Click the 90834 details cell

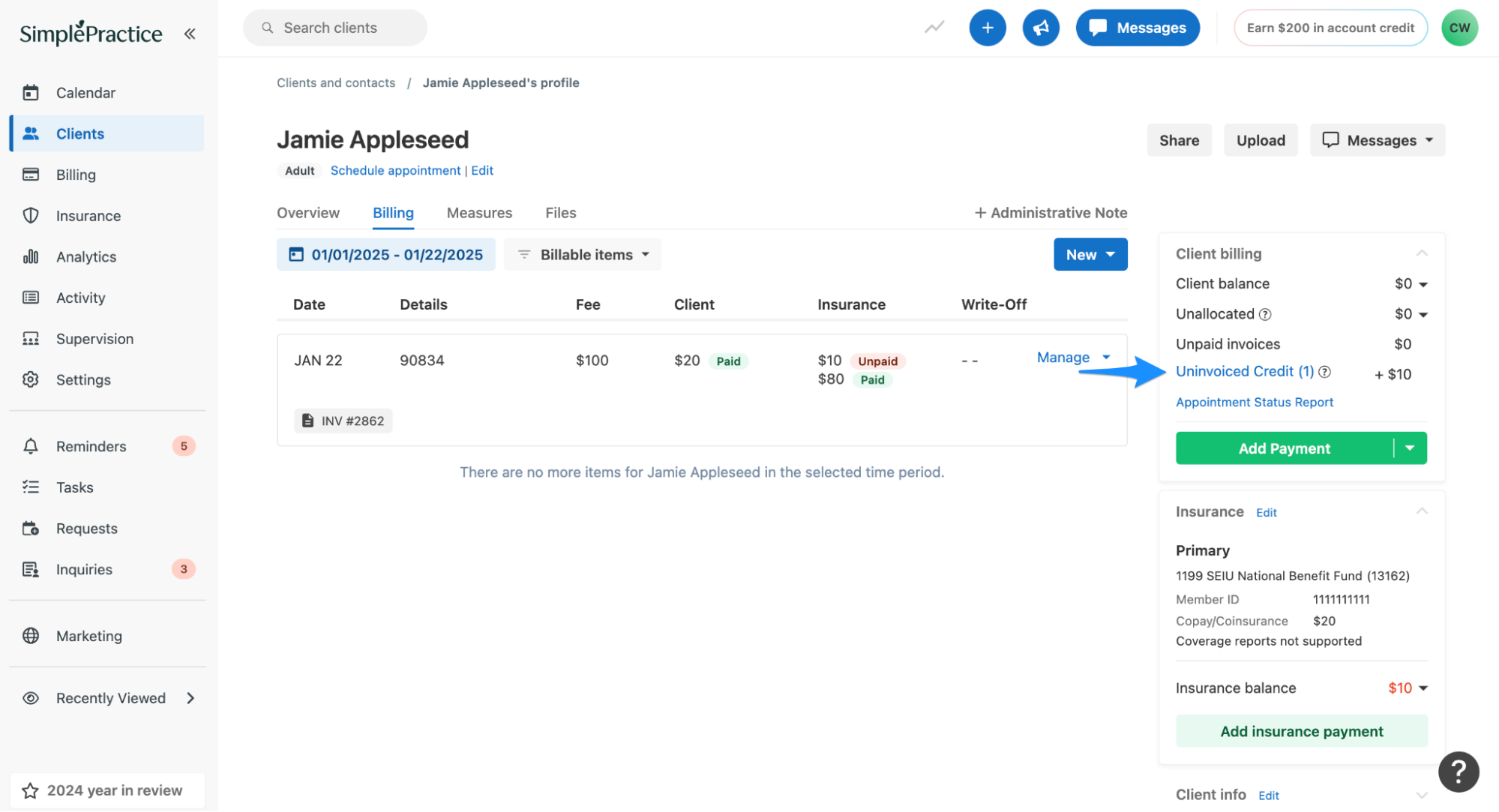point(422,361)
